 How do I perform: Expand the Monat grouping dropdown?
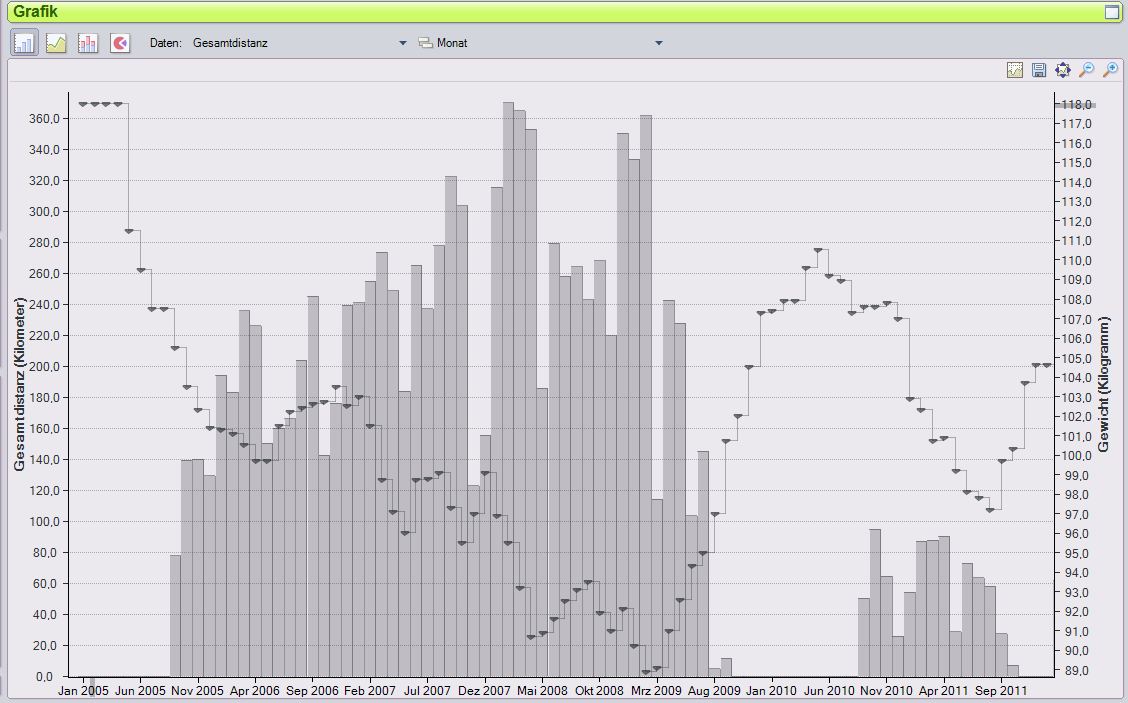(659, 43)
